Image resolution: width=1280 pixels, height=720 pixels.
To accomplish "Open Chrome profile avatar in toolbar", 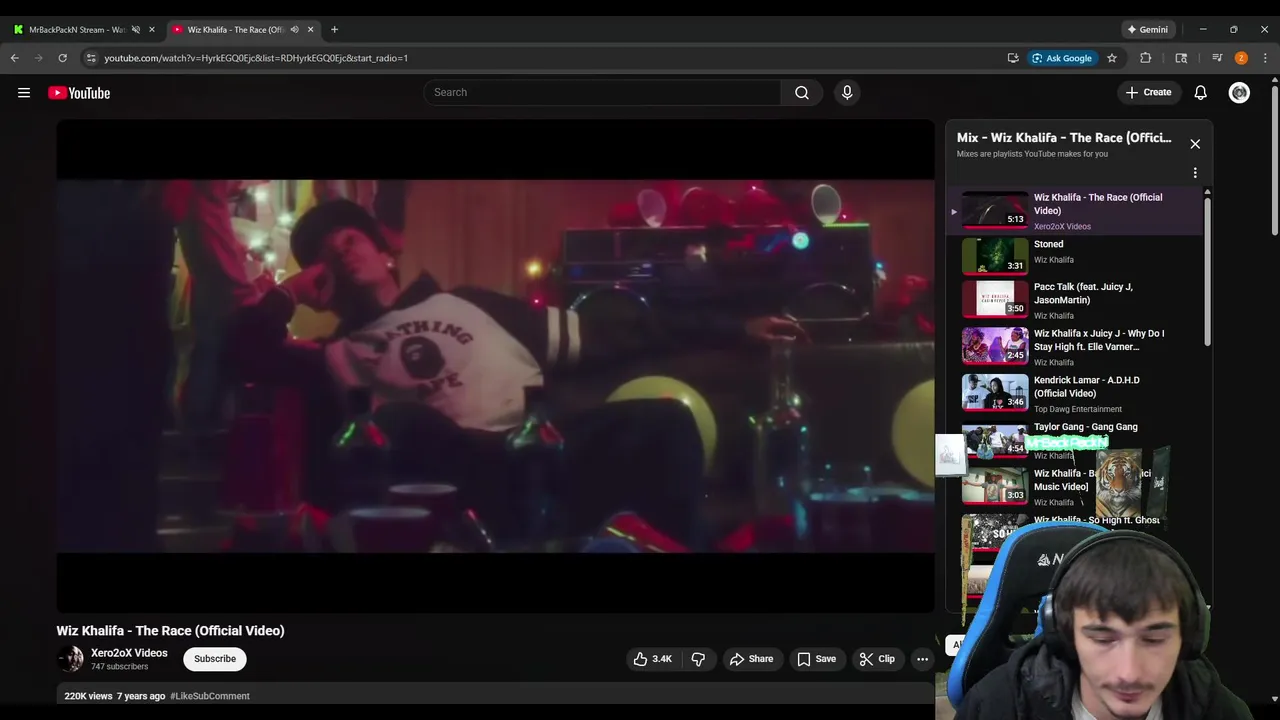I will (x=1241, y=58).
